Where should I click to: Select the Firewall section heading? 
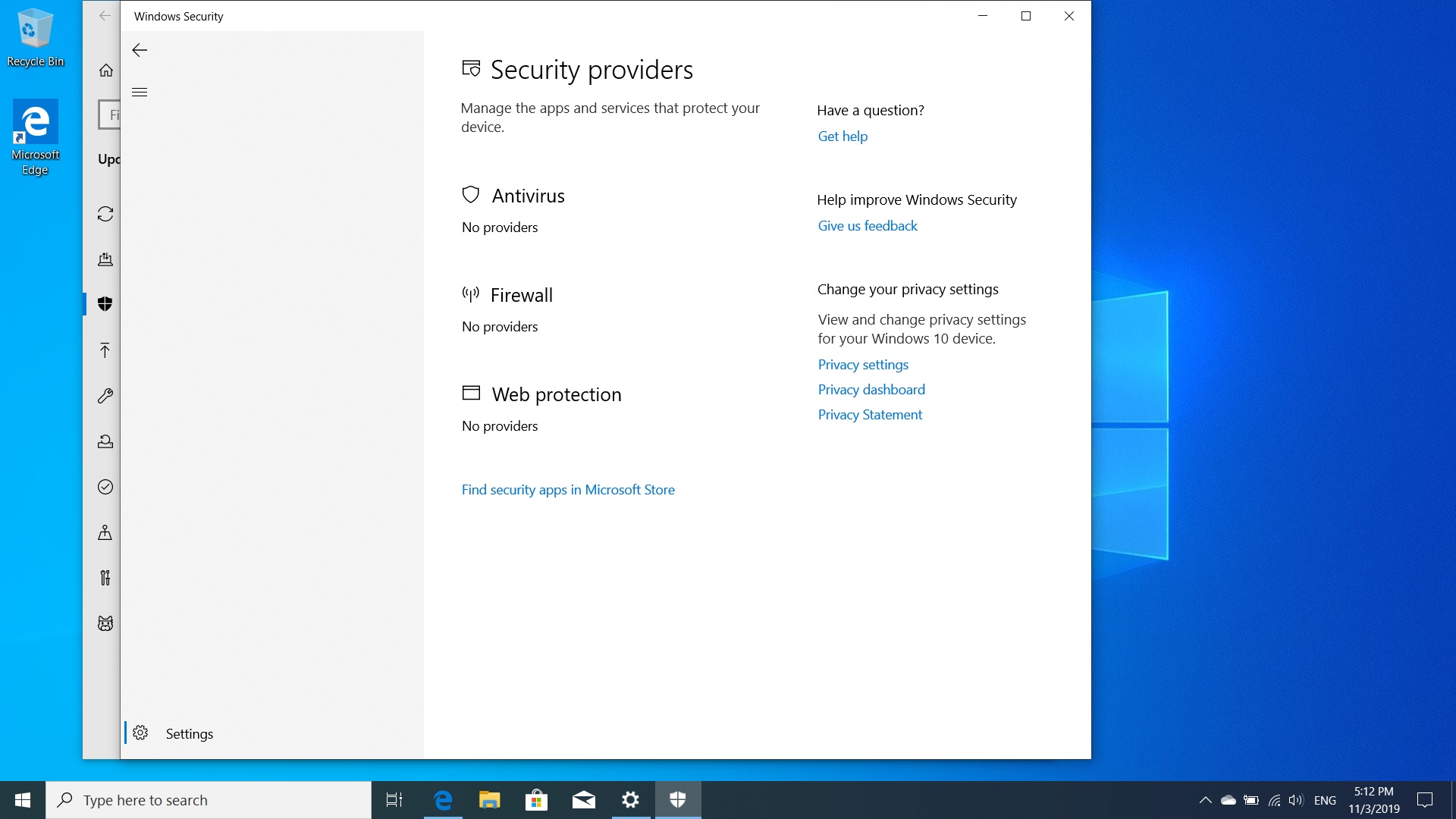coord(522,295)
